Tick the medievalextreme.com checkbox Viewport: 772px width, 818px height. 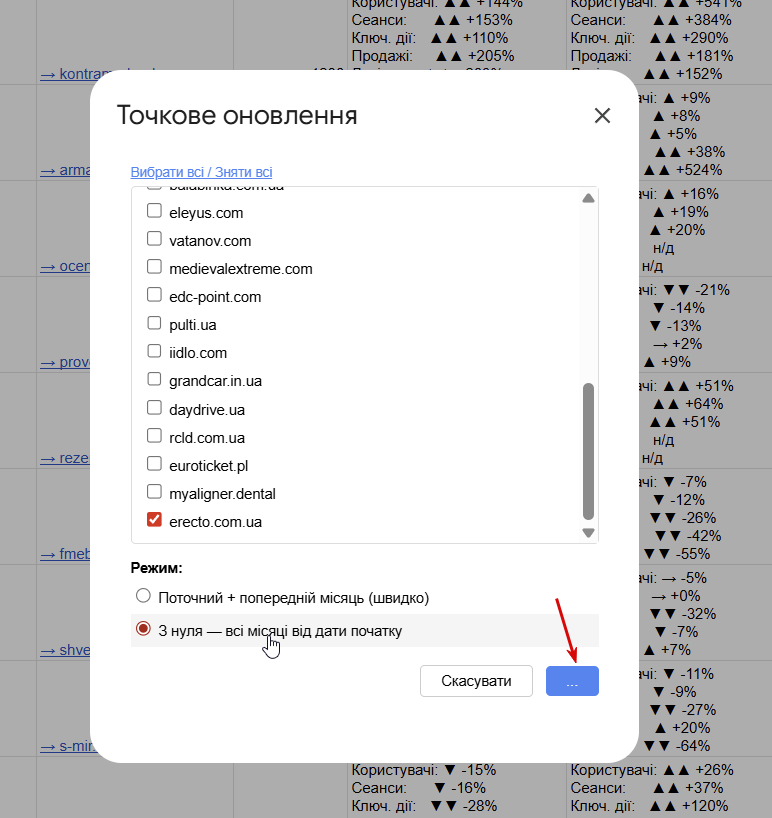(x=154, y=267)
